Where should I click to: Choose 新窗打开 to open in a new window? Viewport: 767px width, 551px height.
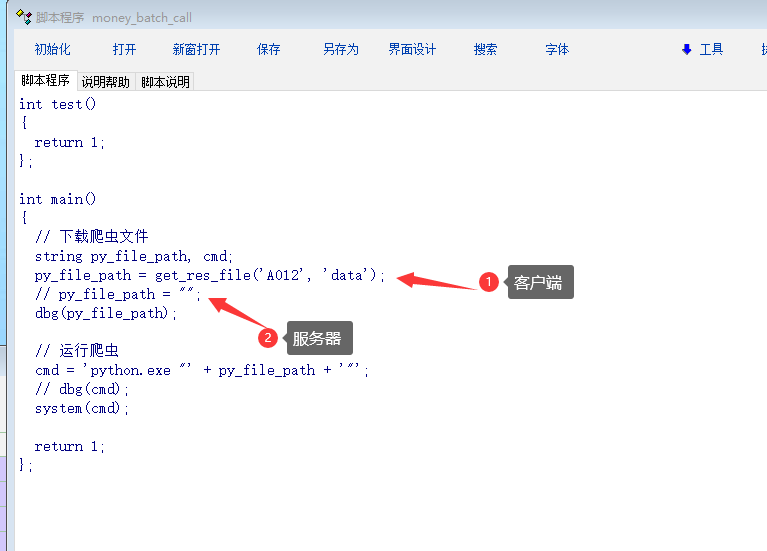coord(196,50)
